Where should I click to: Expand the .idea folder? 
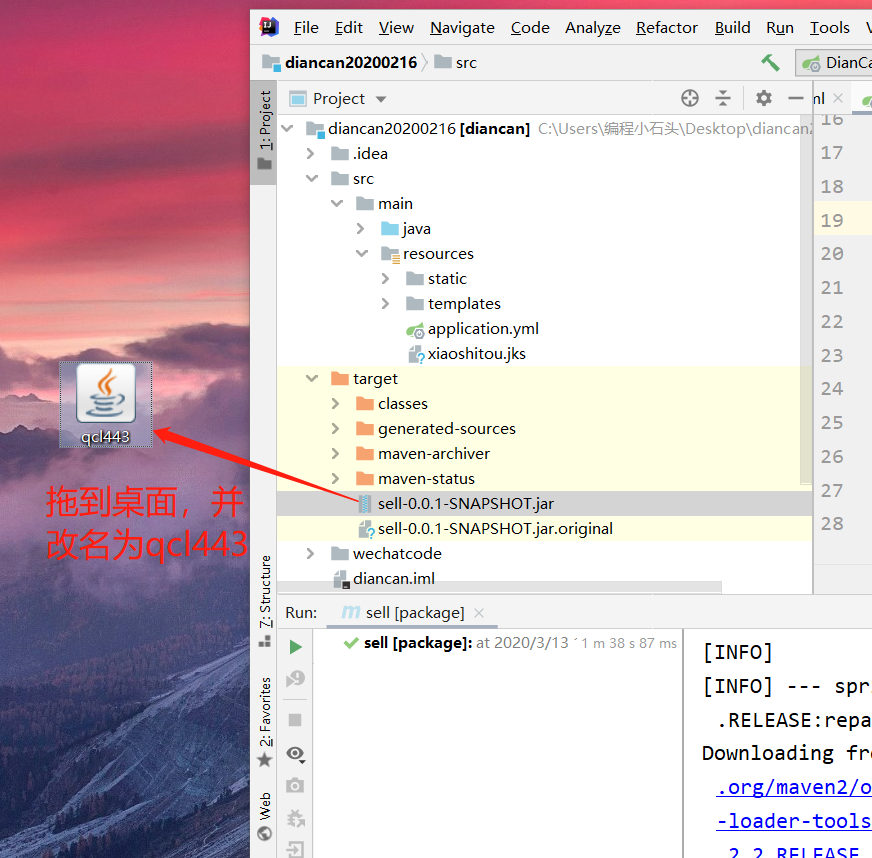[311, 153]
